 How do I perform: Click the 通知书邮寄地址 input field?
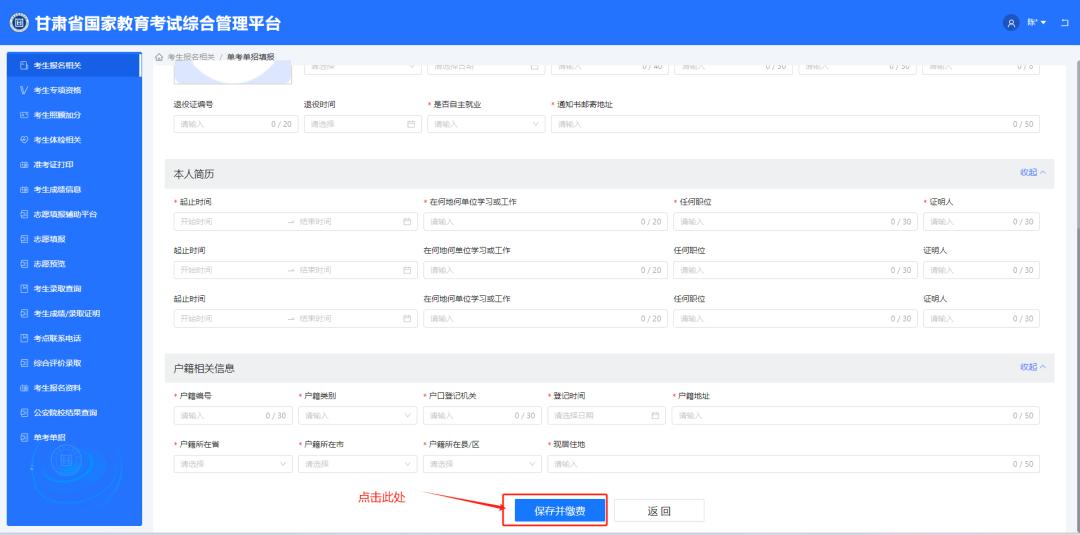tap(780, 124)
